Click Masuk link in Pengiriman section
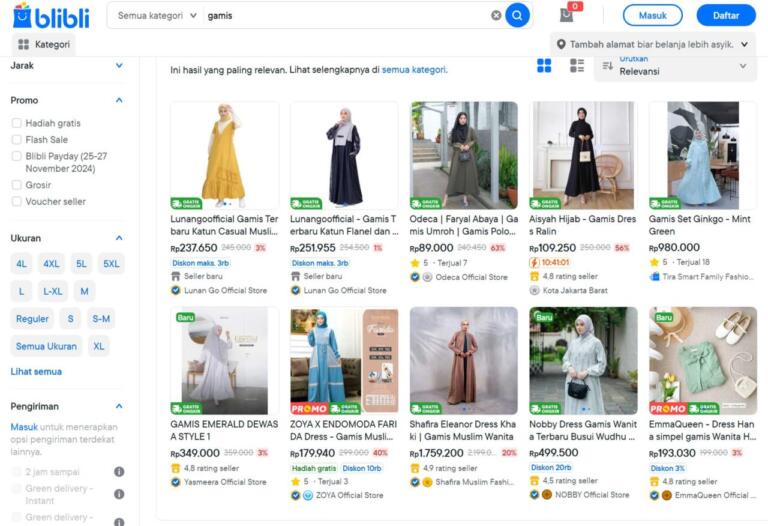The width and height of the screenshot is (768, 526). coord(24,427)
